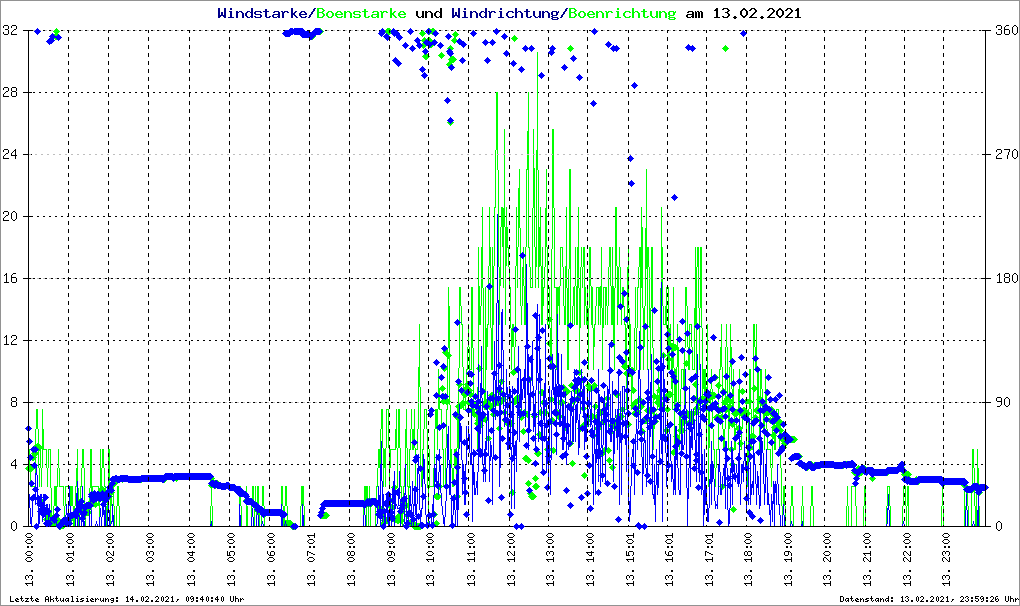This screenshot has width=1020, height=606.
Task: Select the '180' label on the right axis
Action: click(x=1005, y=279)
